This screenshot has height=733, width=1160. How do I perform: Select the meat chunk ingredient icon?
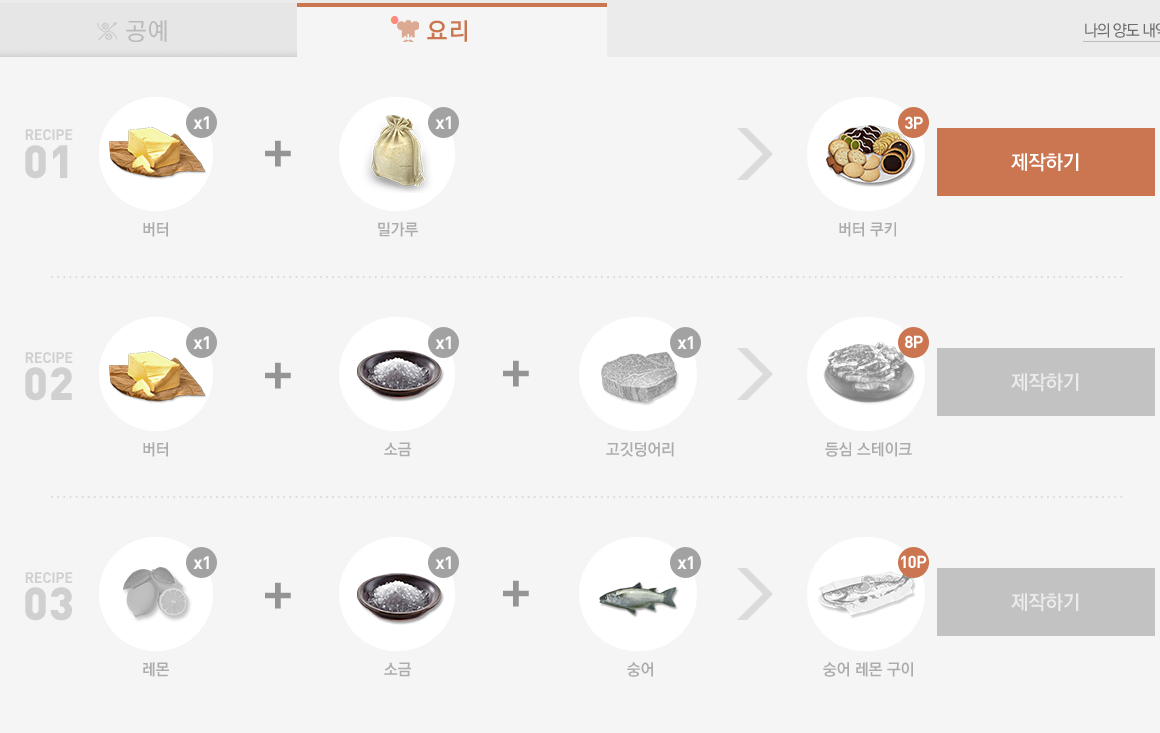(x=638, y=375)
